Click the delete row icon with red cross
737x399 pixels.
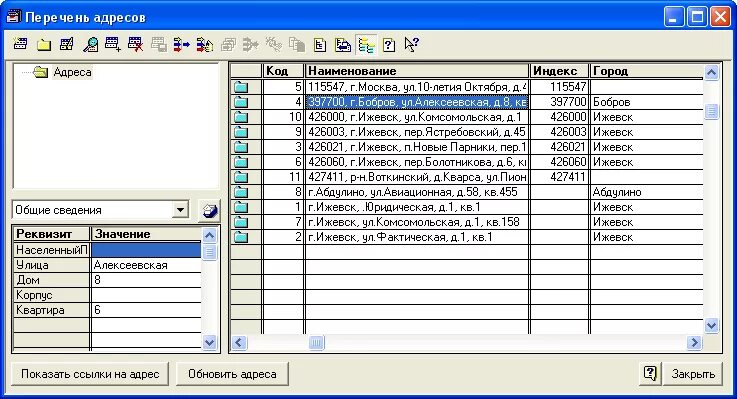(x=135, y=45)
